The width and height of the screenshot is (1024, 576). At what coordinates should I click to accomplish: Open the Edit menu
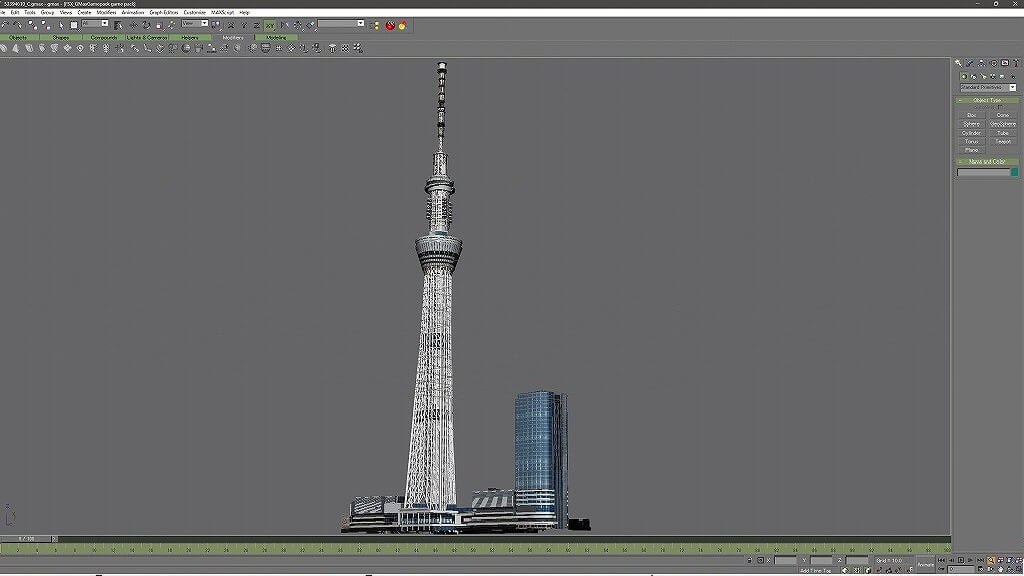tap(15, 12)
